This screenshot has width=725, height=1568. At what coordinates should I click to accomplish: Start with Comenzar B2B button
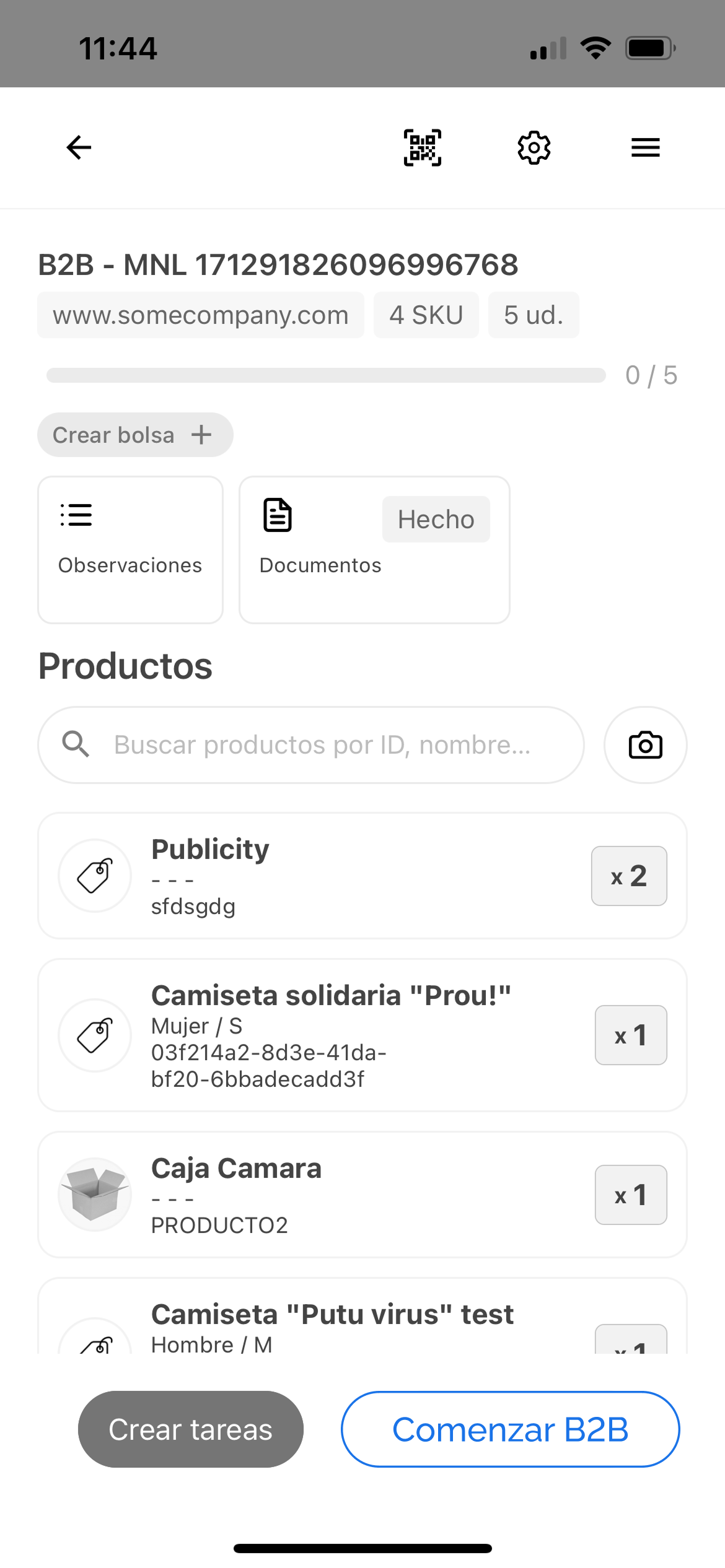pyautogui.click(x=510, y=1429)
